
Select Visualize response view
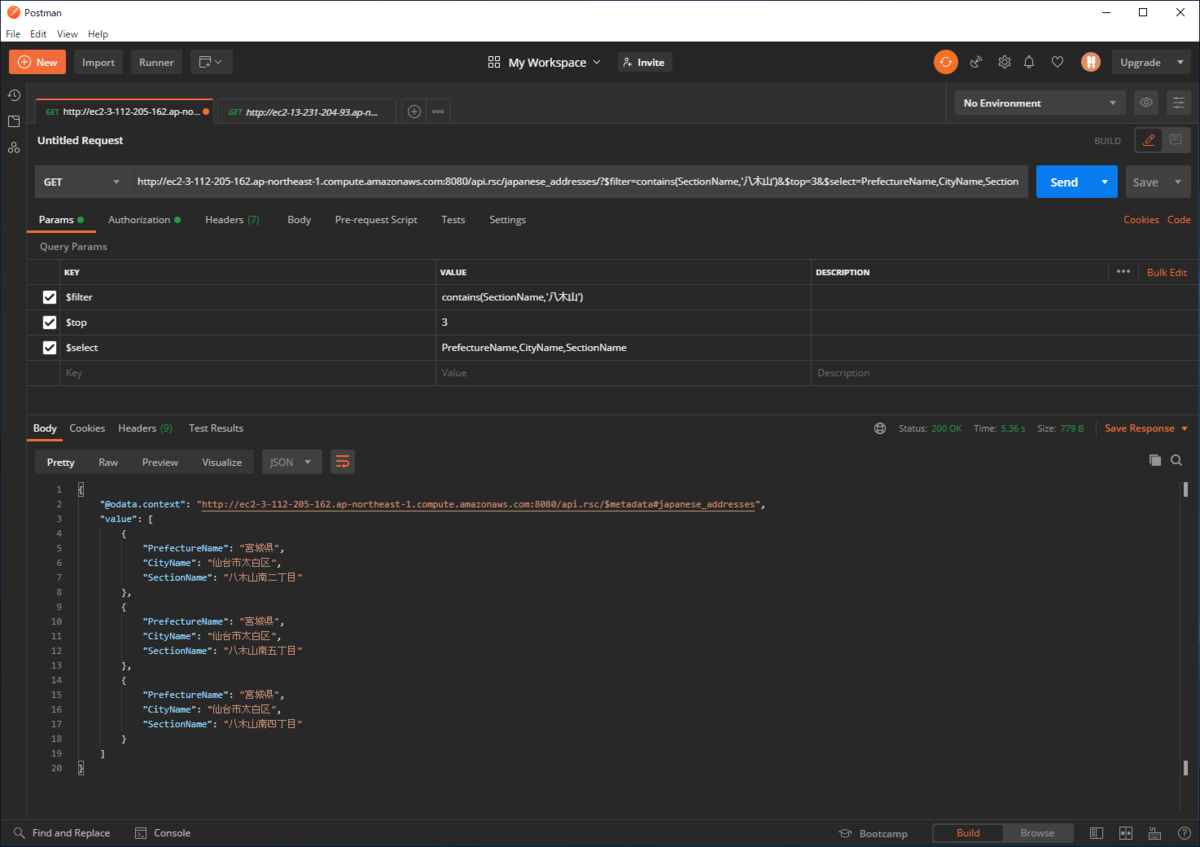point(222,462)
